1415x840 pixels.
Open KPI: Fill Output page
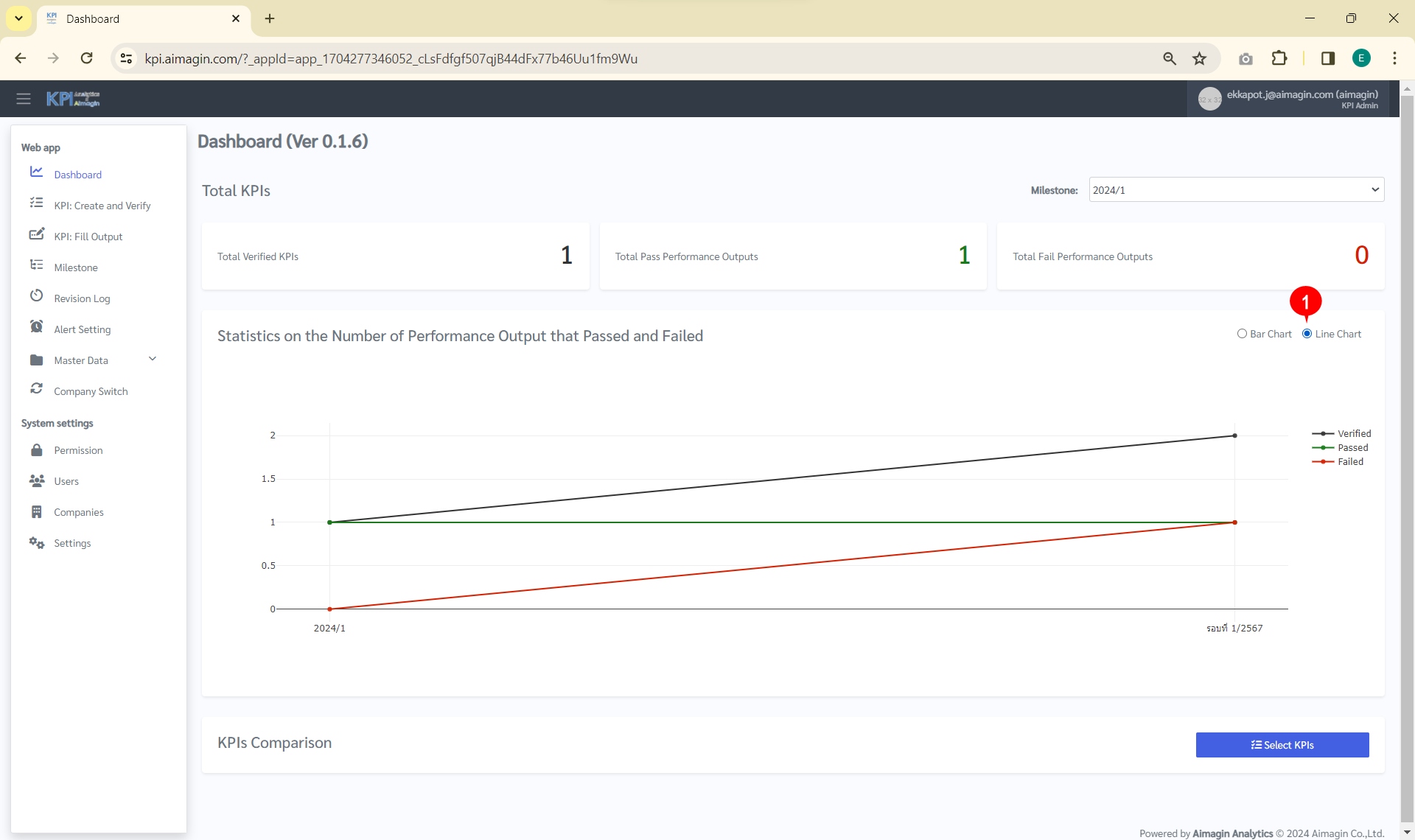pos(88,237)
